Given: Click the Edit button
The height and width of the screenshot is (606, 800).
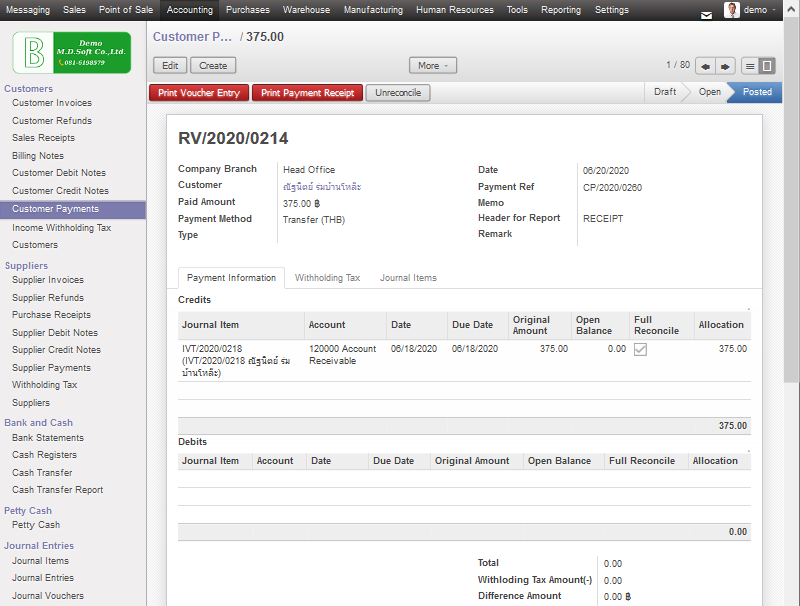Looking at the screenshot, I should (170, 66).
